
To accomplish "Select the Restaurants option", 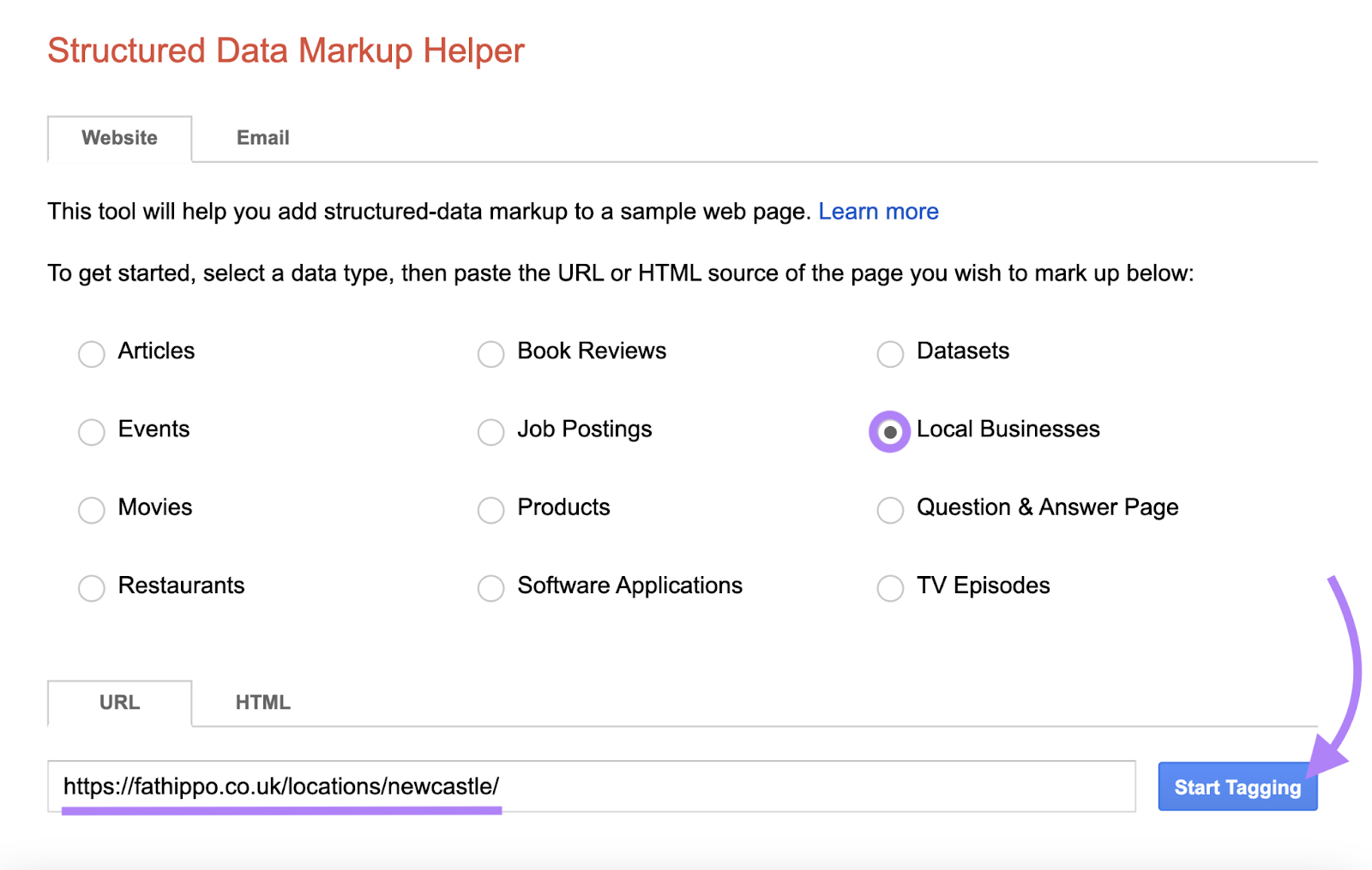I will (x=91, y=588).
